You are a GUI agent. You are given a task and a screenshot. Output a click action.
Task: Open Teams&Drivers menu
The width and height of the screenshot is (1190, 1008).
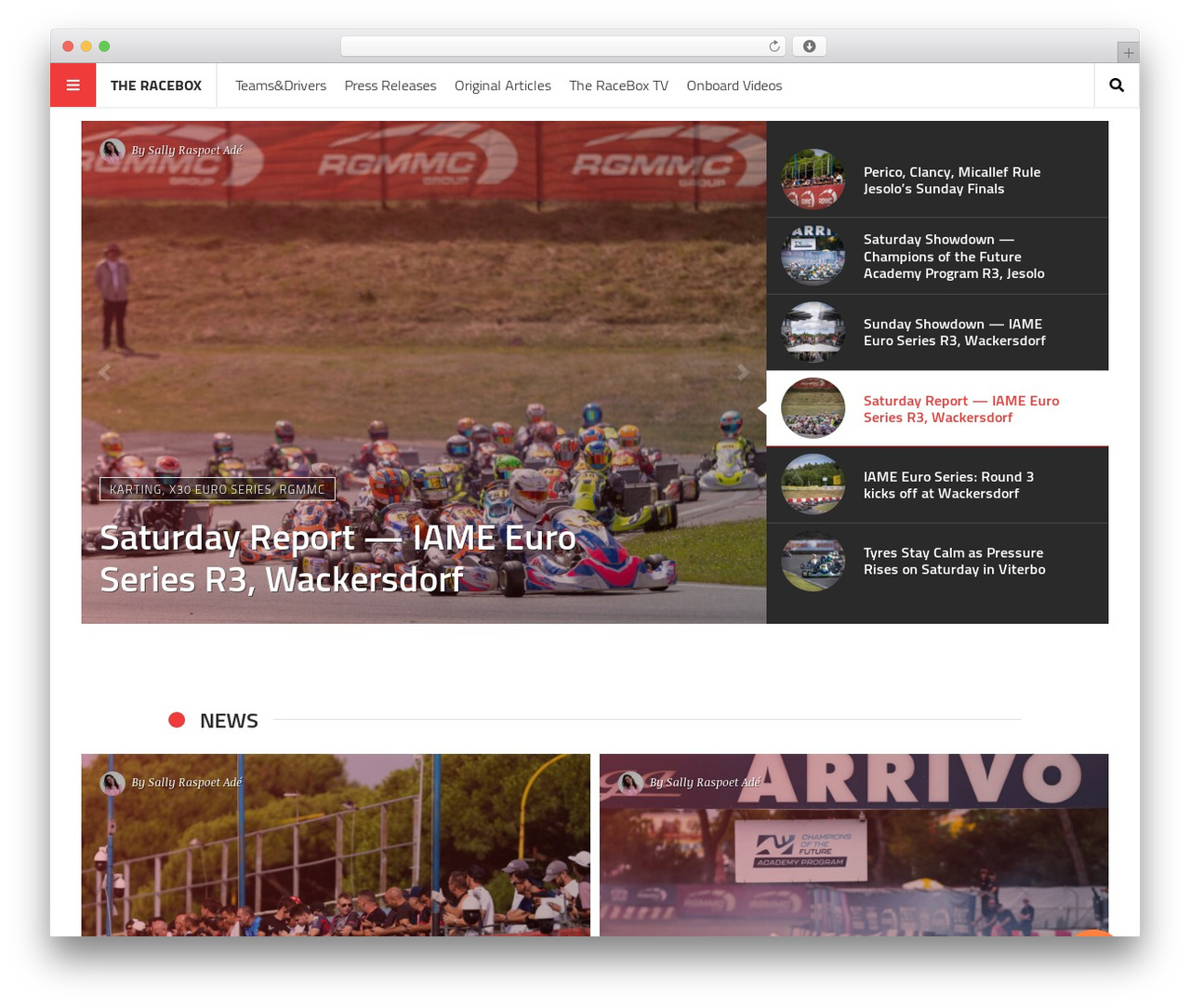click(281, 86)
